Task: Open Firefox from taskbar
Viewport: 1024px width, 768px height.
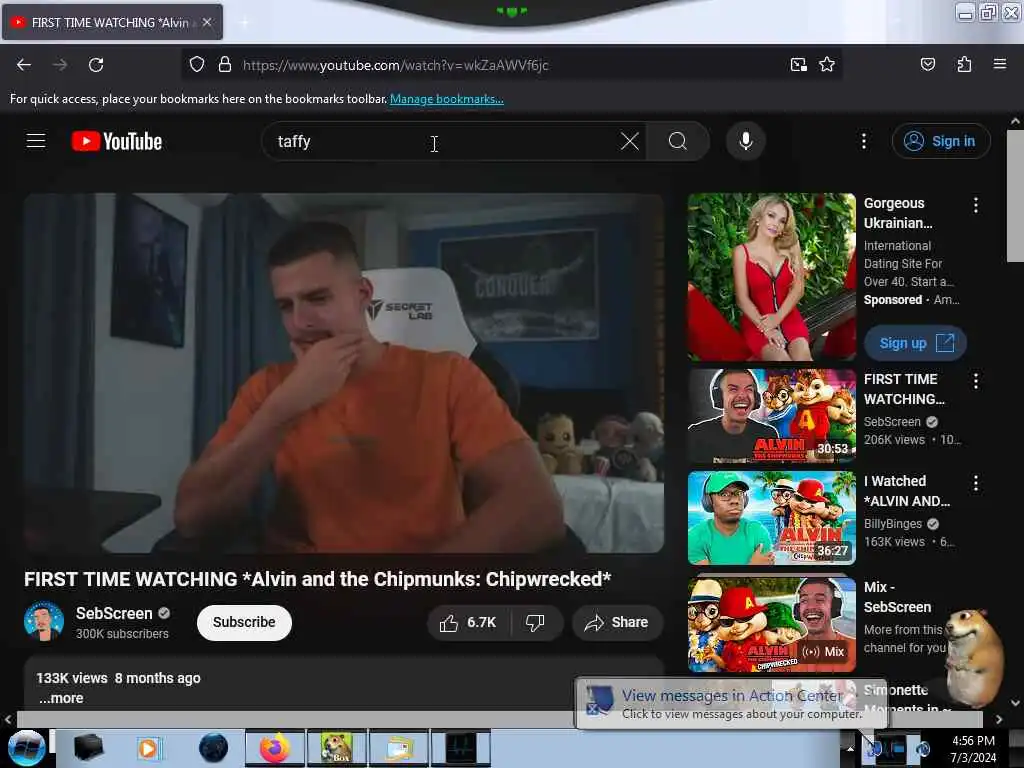Action: [274, 748]
